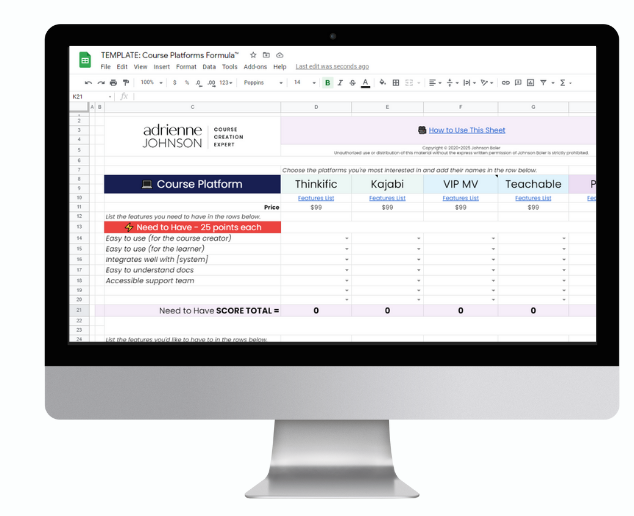The image size is (634, 516).
Task: Format as currency
Action: click(x=174, y=82)
